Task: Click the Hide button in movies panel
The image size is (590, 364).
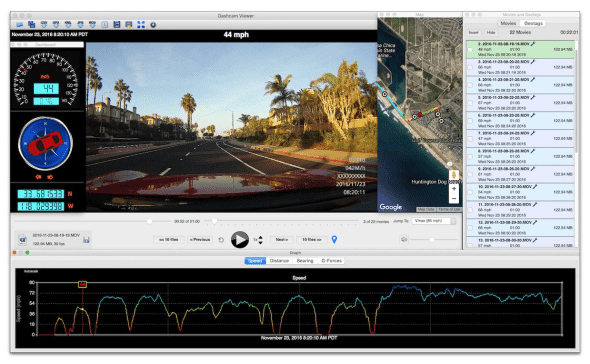Action: (491, 33)
